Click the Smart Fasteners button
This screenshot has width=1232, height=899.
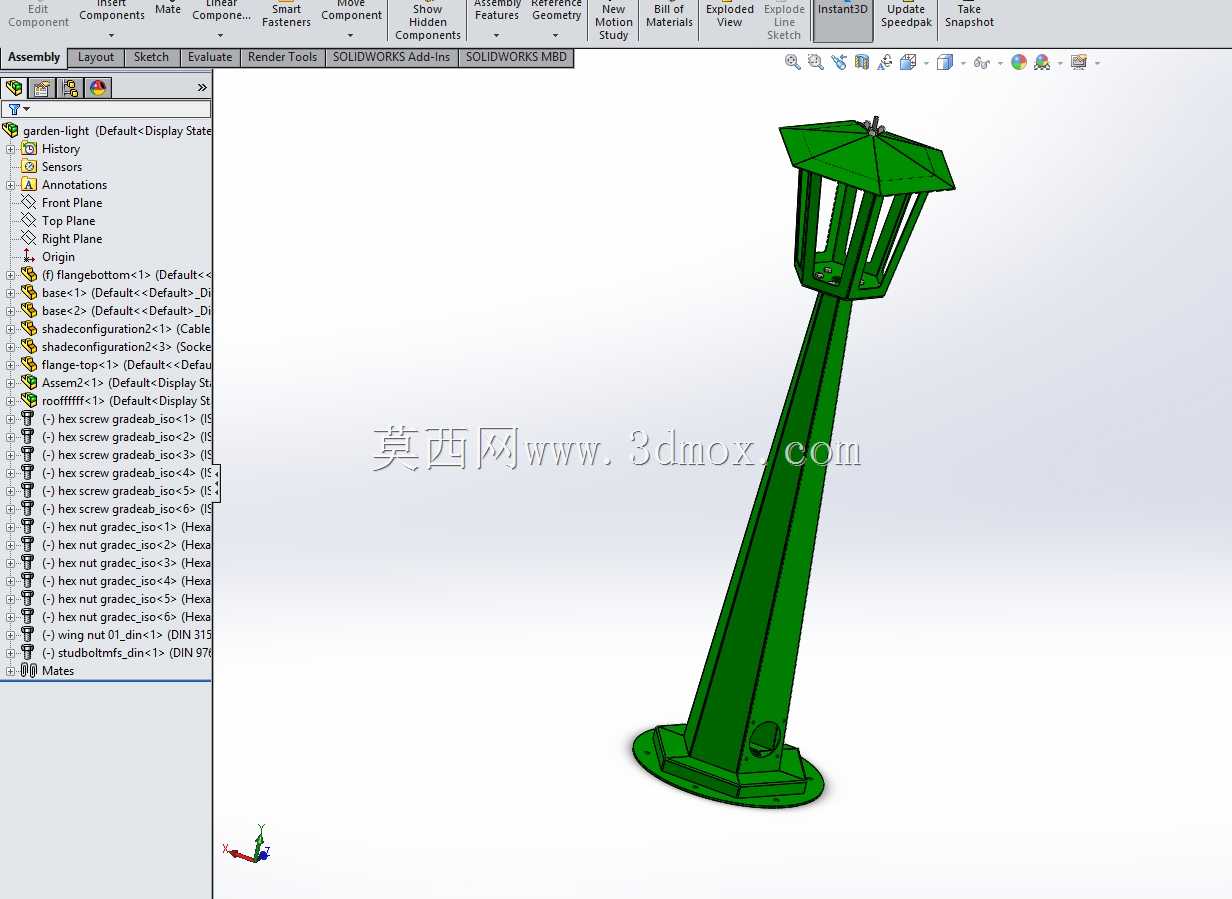click(x=286, y=14)
